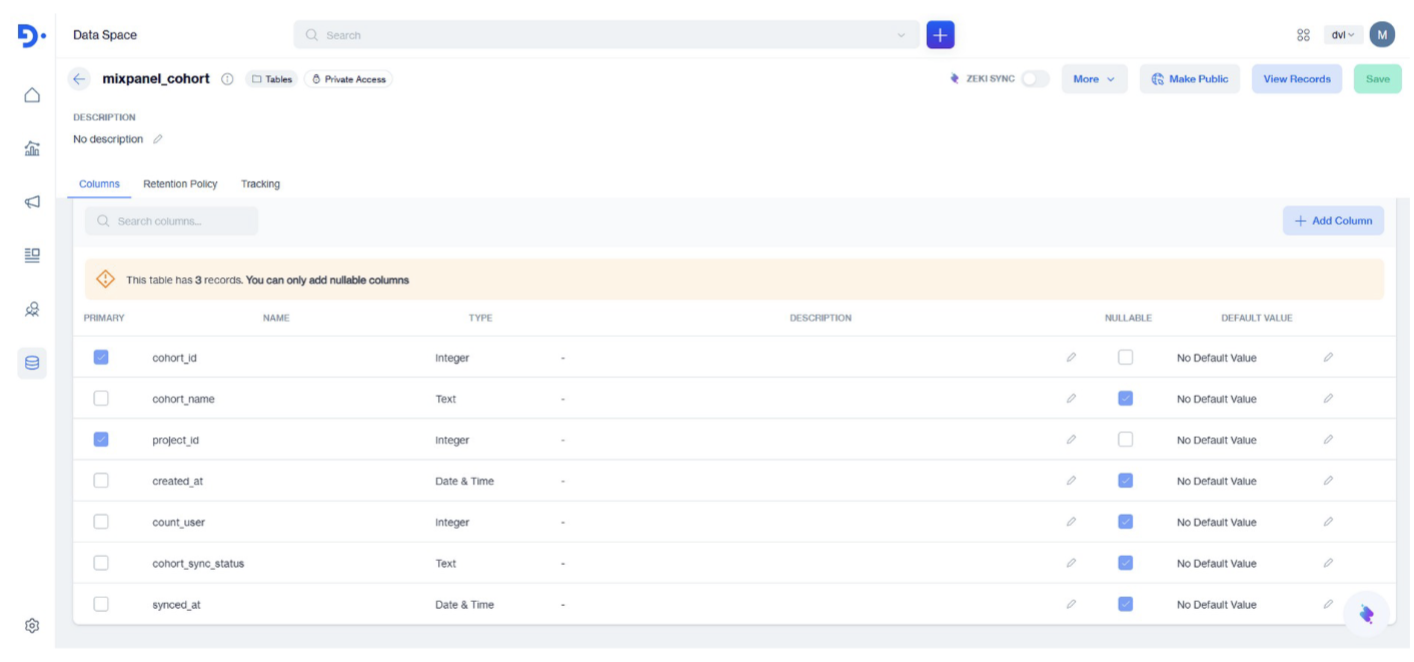
Task: Open the content layout sidebar icon
Action: point(32,255)
